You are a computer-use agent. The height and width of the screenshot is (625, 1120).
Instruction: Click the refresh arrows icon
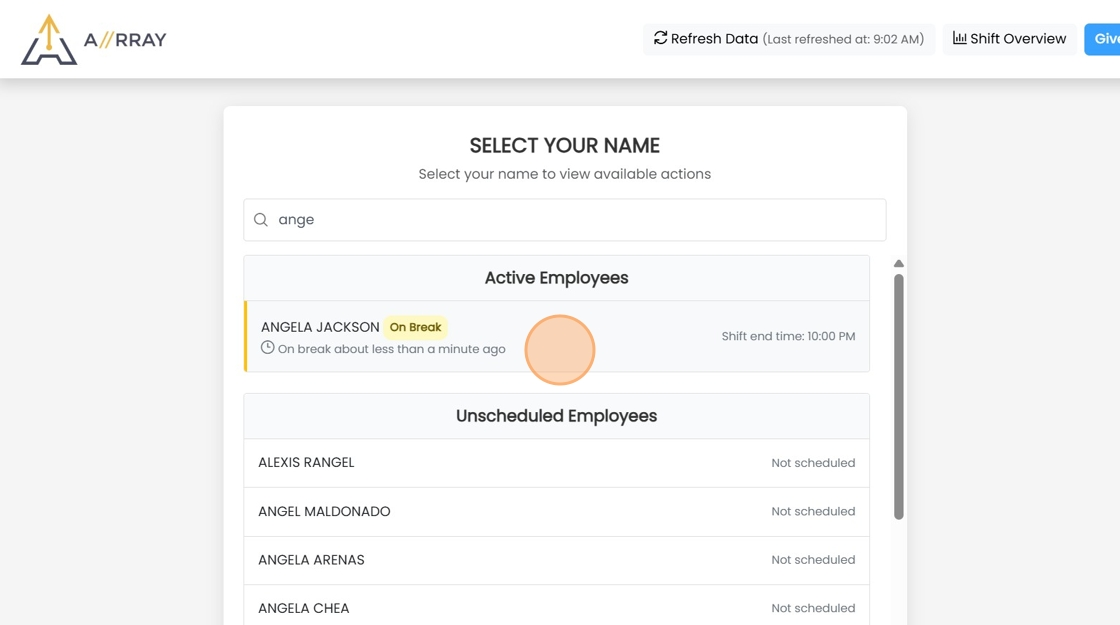pyautogui.click(x=660, y=38)
